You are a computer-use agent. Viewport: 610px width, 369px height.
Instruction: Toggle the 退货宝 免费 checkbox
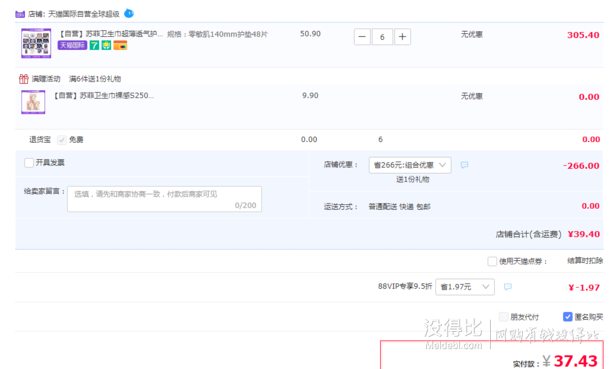pos(61,140)
